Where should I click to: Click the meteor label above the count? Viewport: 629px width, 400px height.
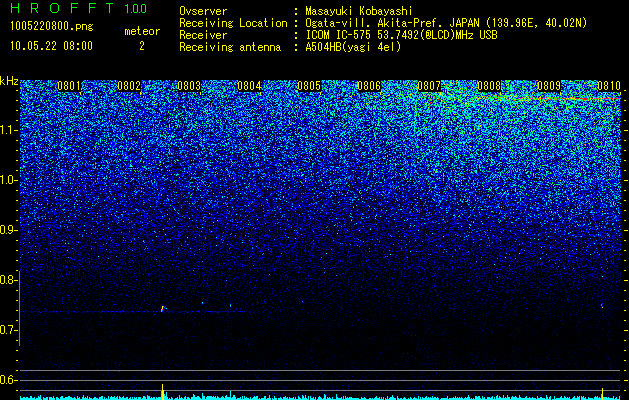coord(142,31)
